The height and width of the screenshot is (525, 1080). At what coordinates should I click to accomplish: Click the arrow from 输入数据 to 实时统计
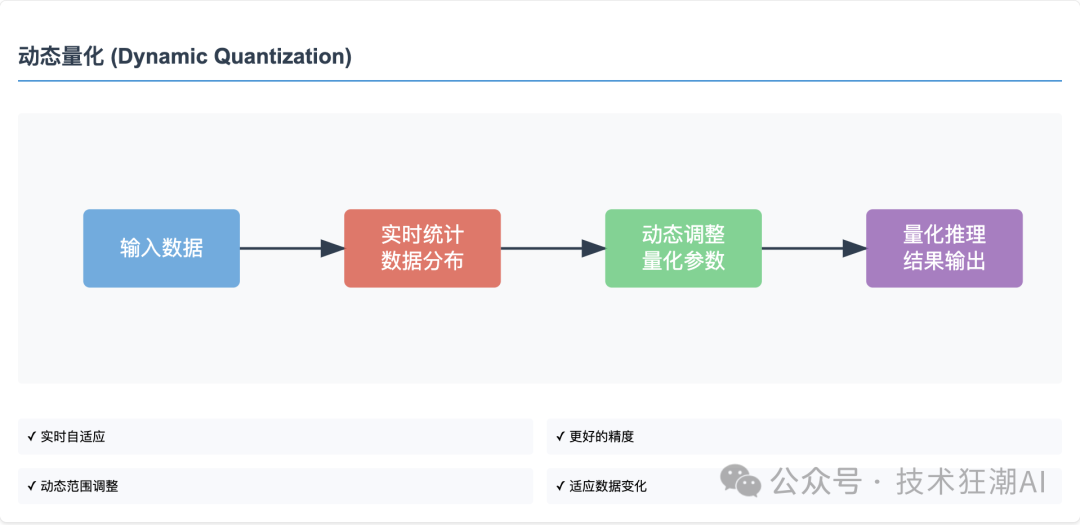pos(292,248)
